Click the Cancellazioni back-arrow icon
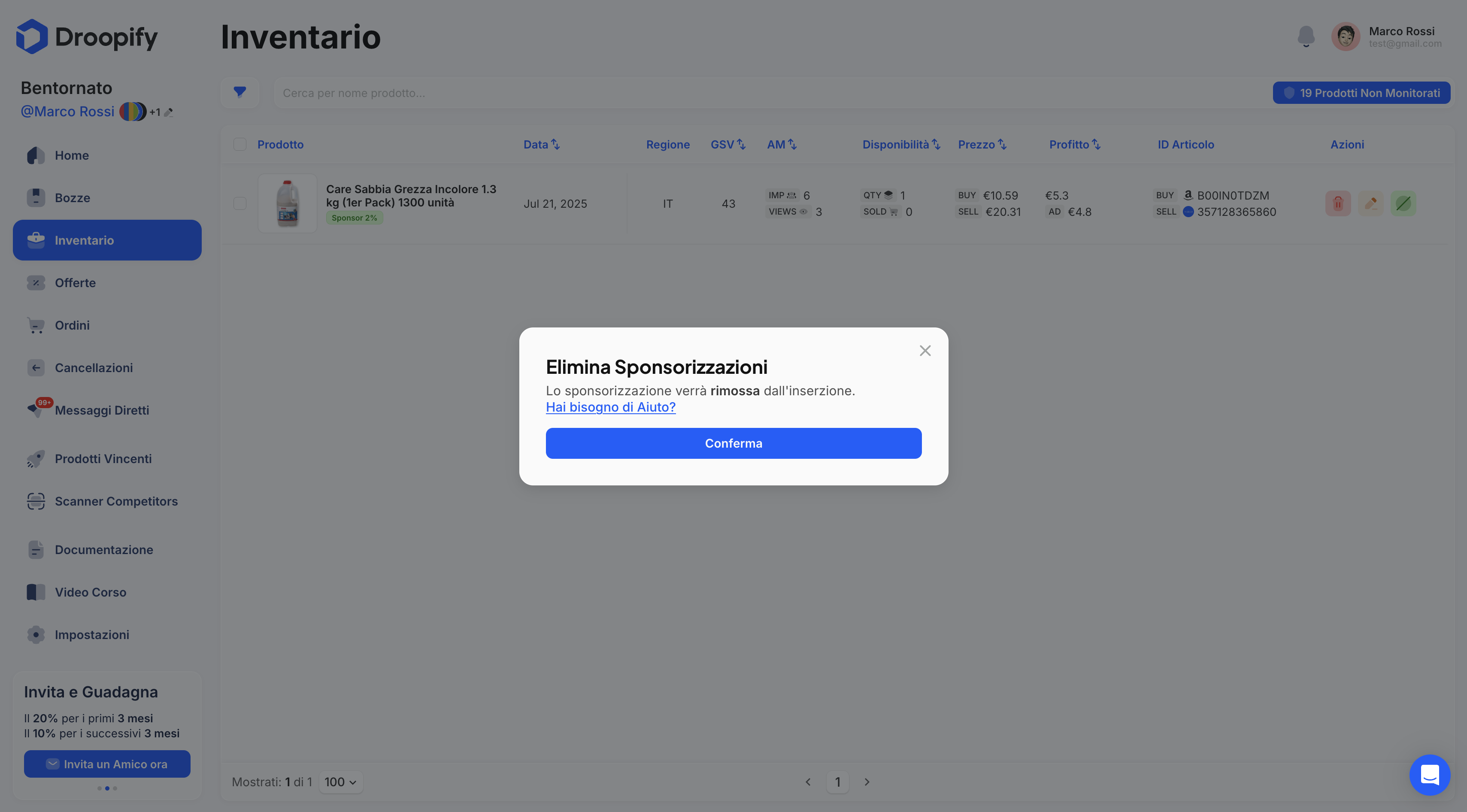This screenshot has height=812, width=1467. pos(36,368)
